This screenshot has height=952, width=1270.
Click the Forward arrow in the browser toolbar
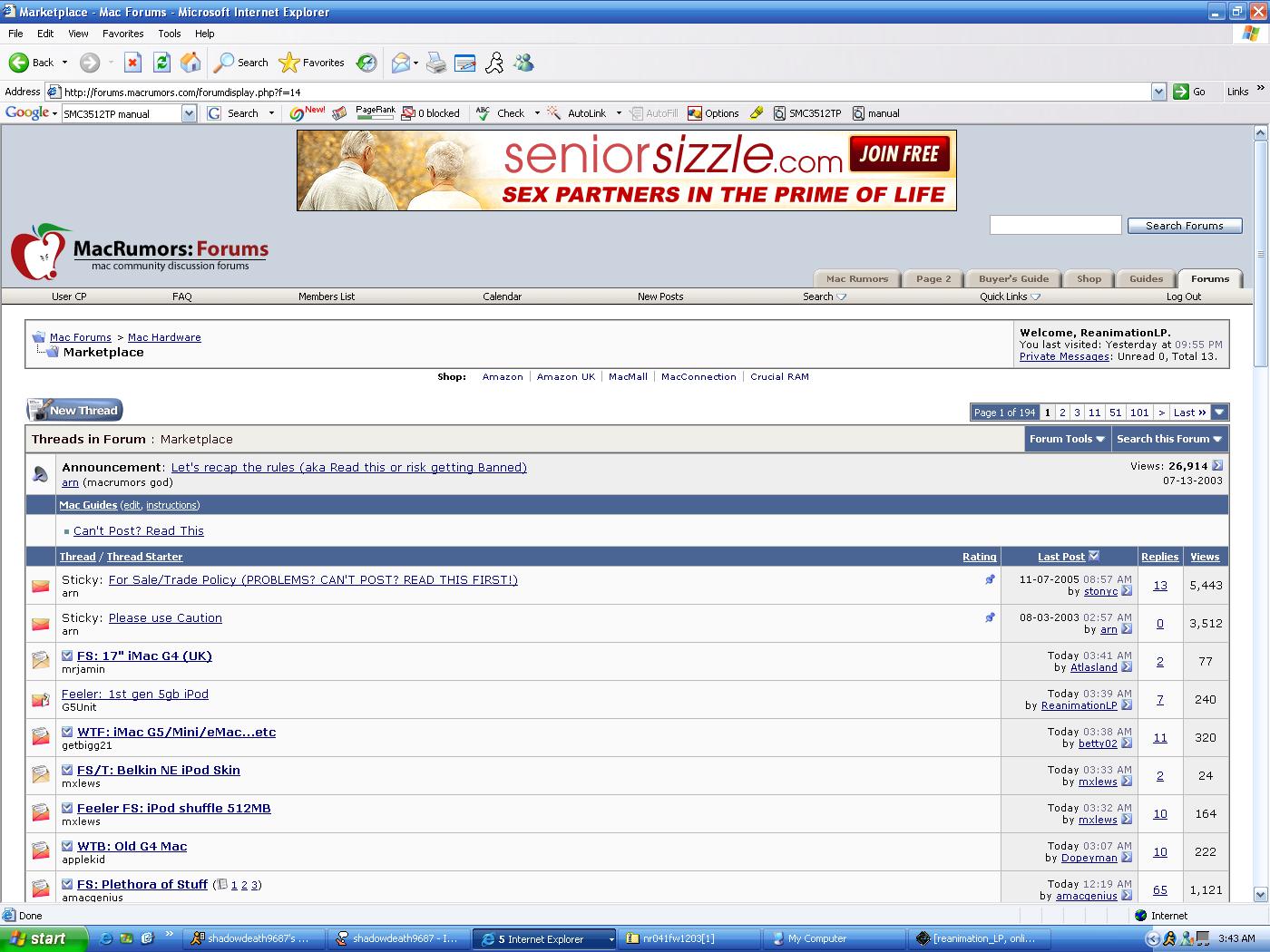[x=90, y=63]
